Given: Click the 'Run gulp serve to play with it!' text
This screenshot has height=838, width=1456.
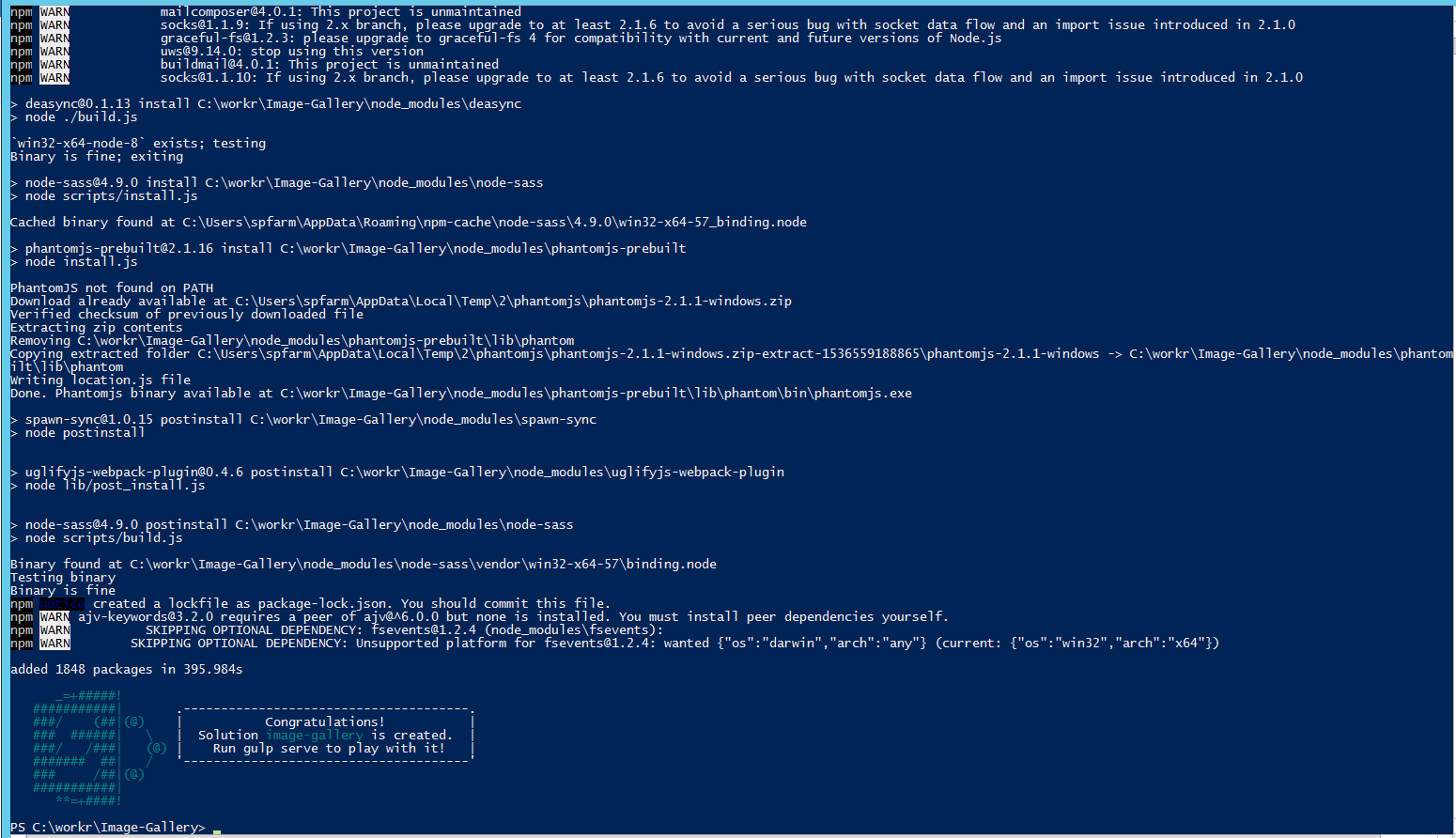Looking at the screenshot, I should [x=329, y=748].
